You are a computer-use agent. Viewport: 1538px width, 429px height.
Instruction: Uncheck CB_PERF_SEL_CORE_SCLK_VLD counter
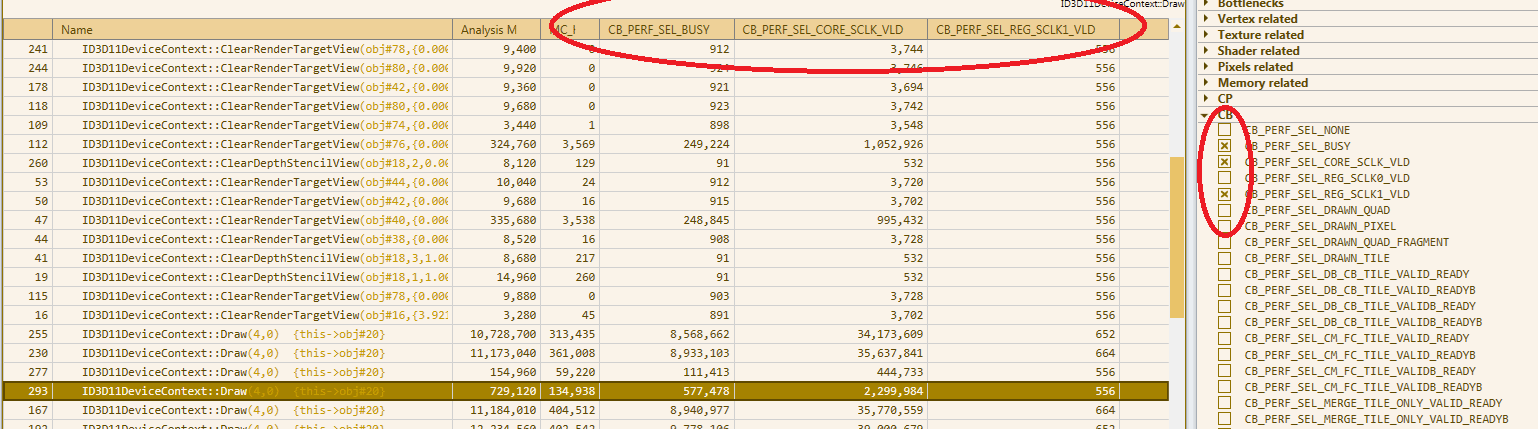point(1224,162)
